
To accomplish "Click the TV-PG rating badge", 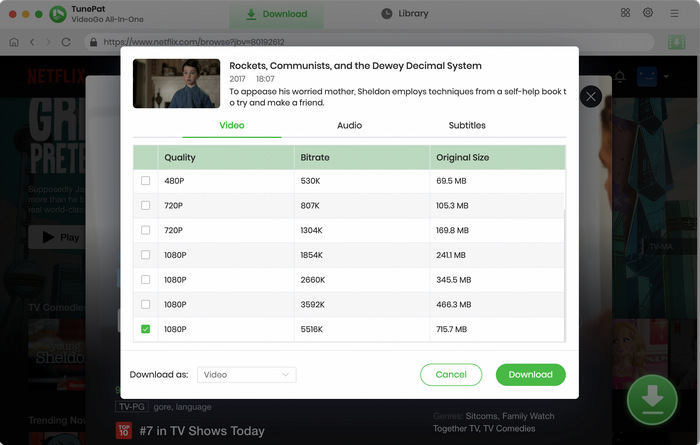I will point(132,407).
